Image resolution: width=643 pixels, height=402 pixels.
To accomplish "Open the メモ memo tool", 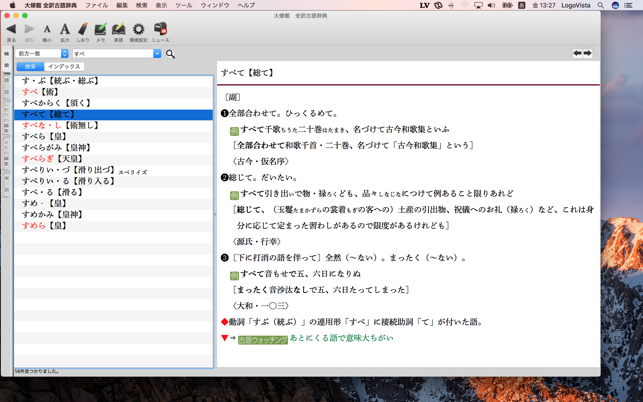I will [100, 30].
